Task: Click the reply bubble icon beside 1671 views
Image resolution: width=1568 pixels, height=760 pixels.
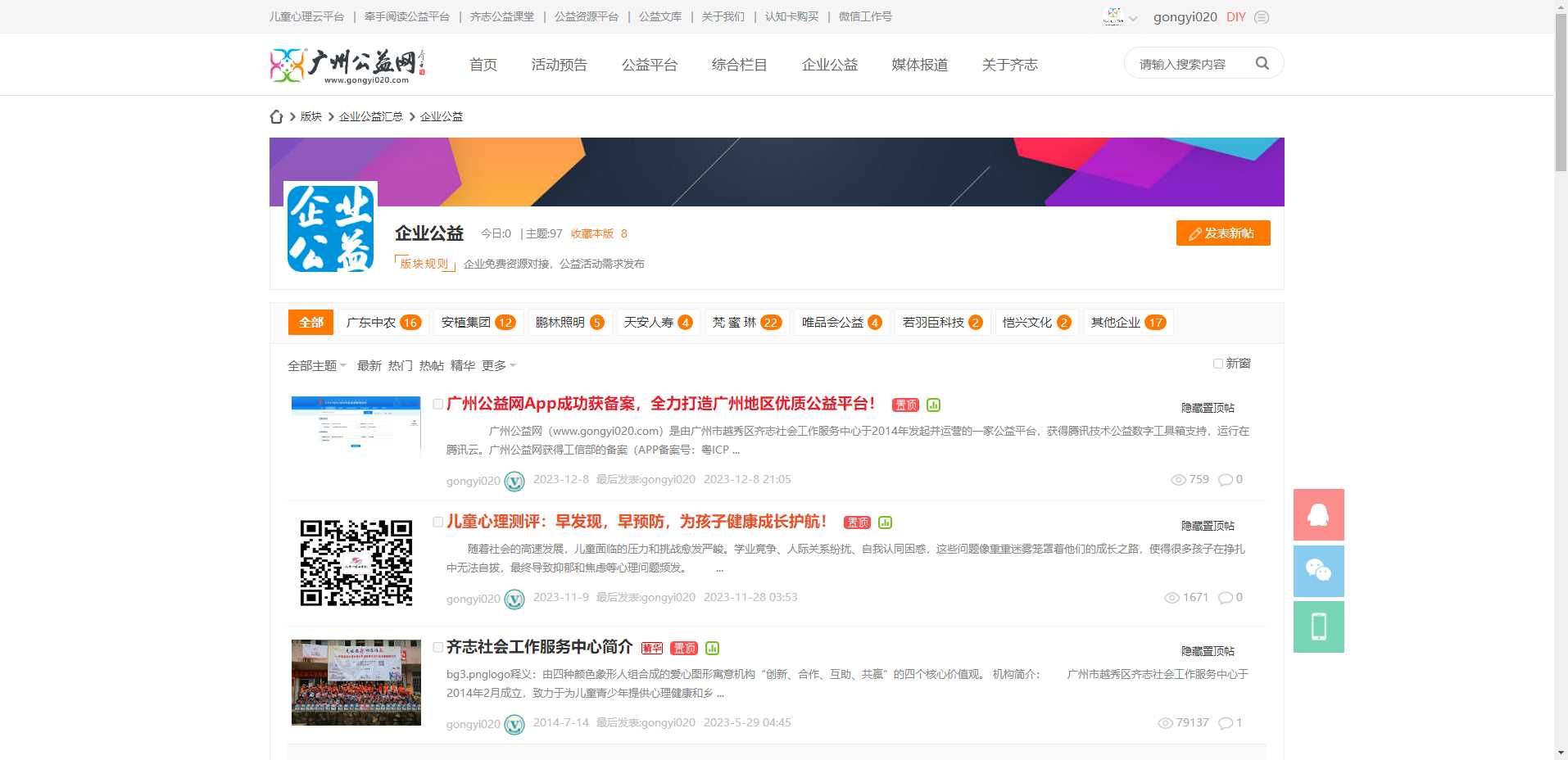Action: click(x=1226, y=598)
